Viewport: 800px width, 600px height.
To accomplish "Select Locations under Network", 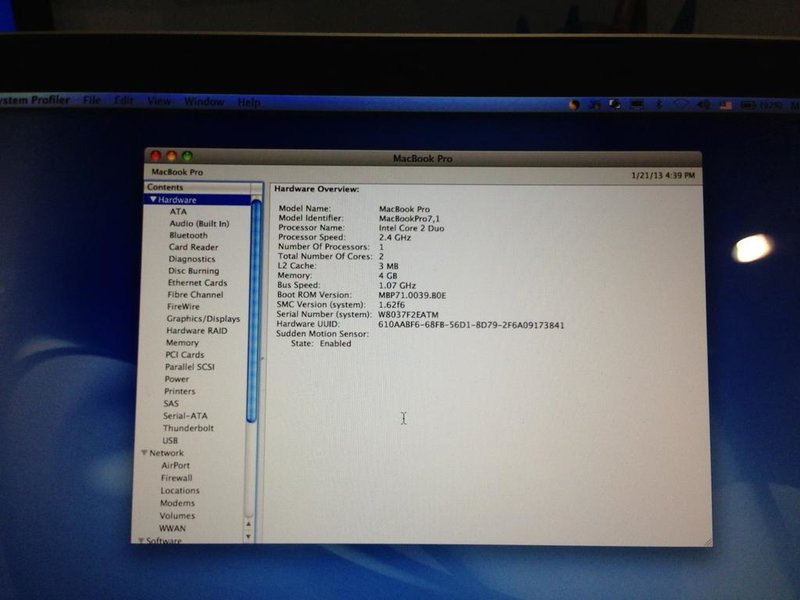I will [x=180, y=490].
